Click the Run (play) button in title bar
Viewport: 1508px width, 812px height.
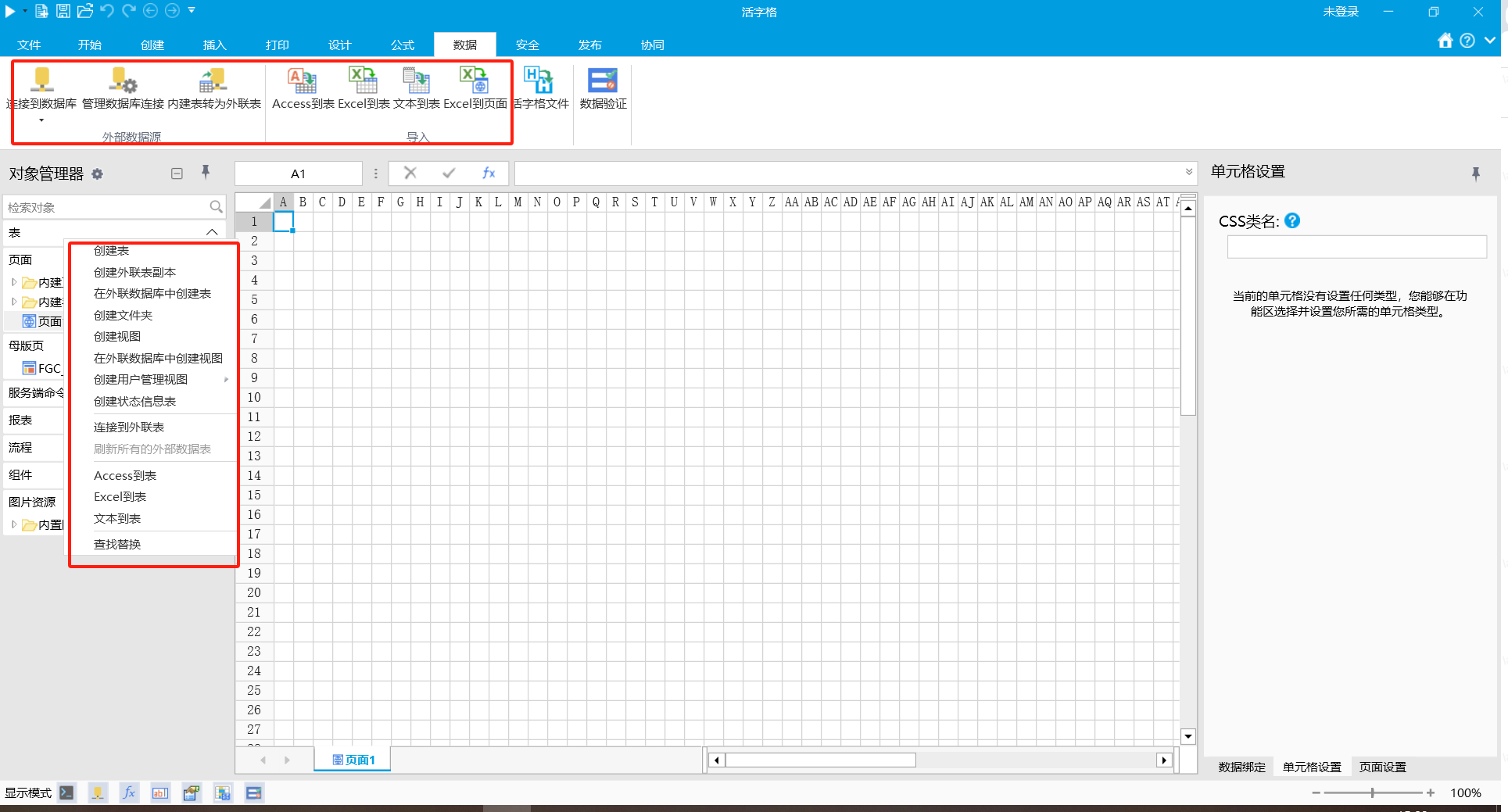(10, 11)
